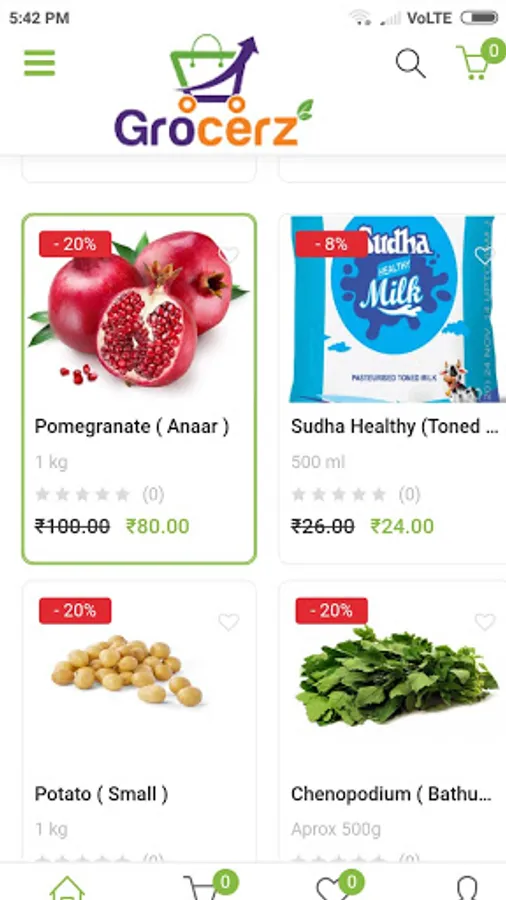
Task: Open wishlist from bottom navigation bar
Action: pyautogui.click(x=340, y=885)
